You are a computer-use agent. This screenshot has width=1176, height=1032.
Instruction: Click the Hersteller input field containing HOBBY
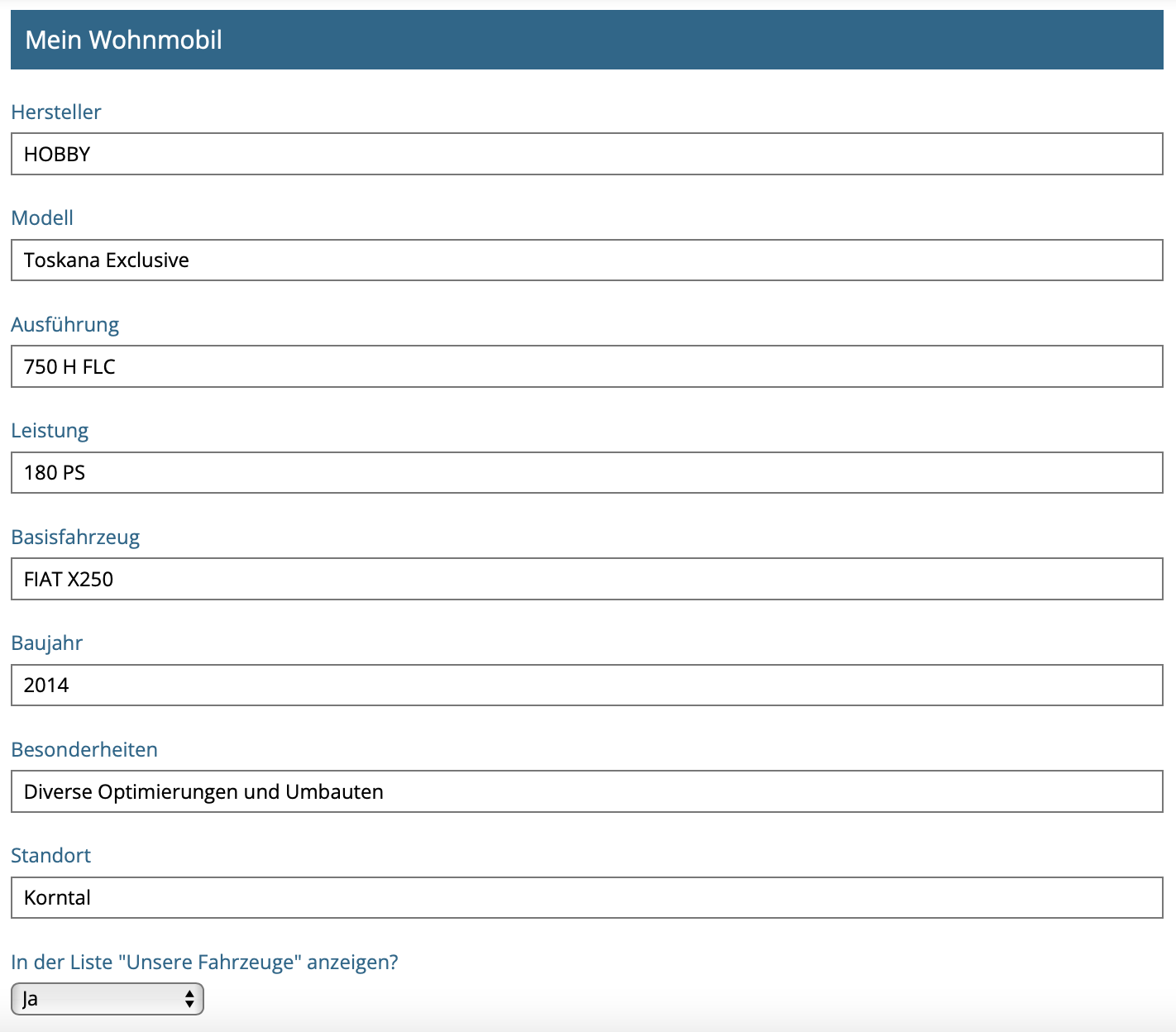pyautogui.click(x=586, y=155)
